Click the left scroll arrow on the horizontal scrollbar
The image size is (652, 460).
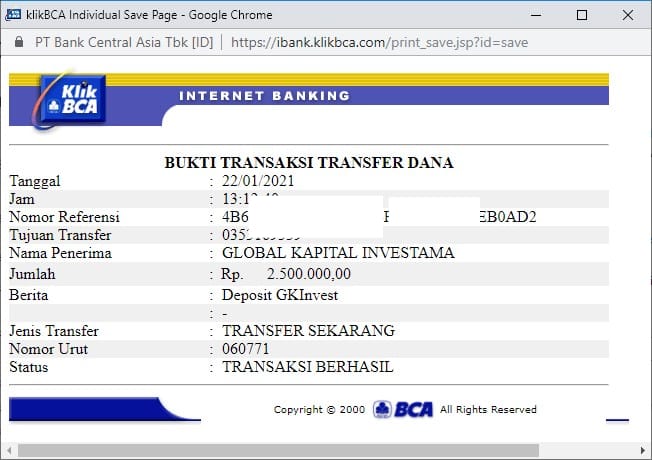[x=9, y=450]
